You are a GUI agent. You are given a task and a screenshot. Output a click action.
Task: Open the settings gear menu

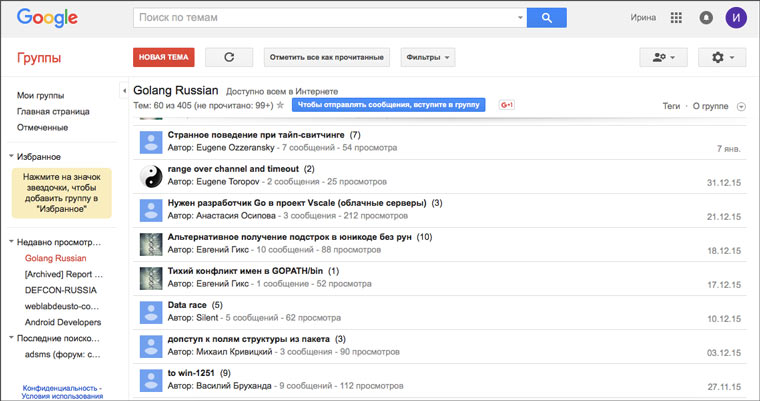(x=722, y=57)
